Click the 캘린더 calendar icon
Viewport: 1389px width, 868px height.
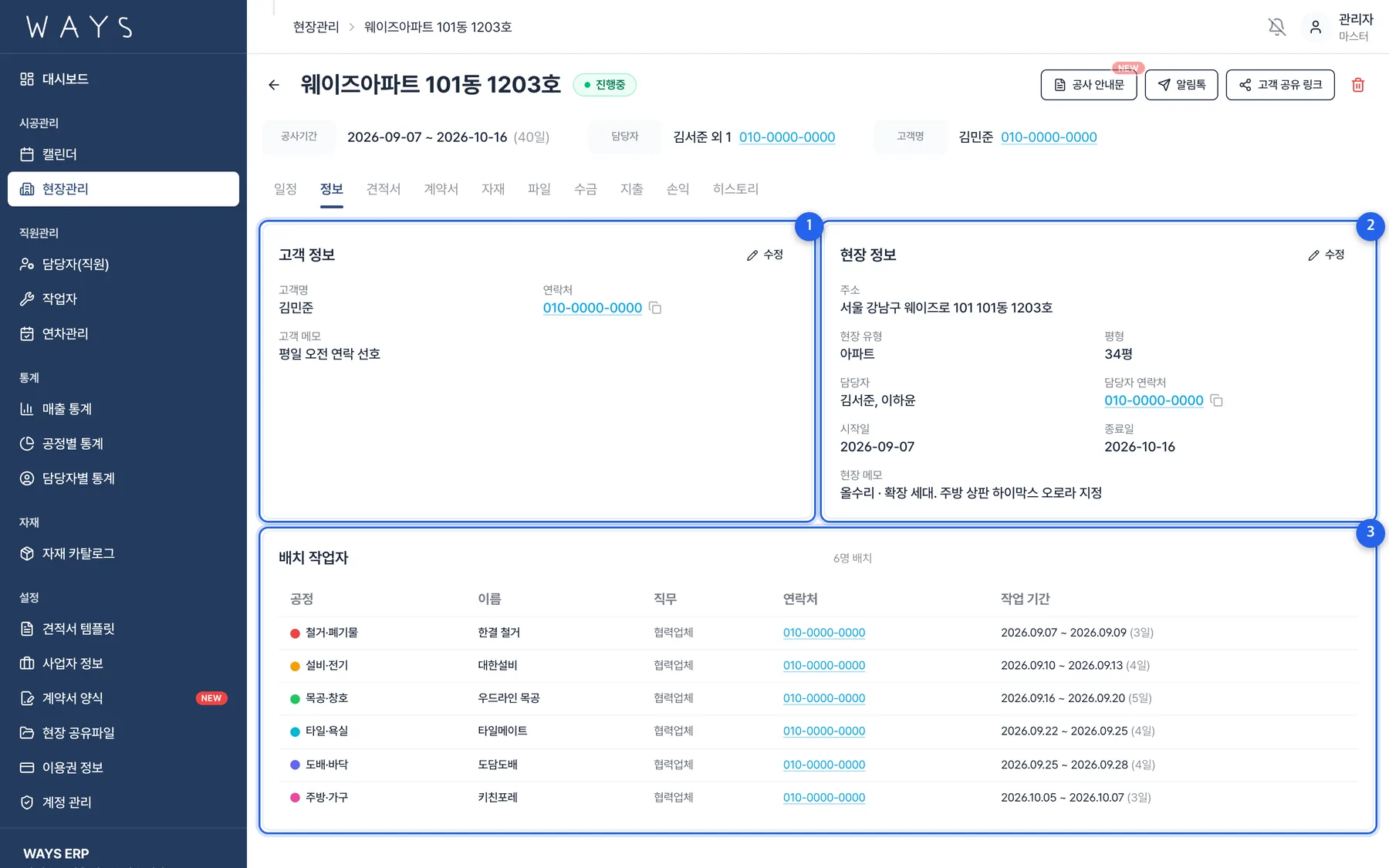(x=27, y=154)
